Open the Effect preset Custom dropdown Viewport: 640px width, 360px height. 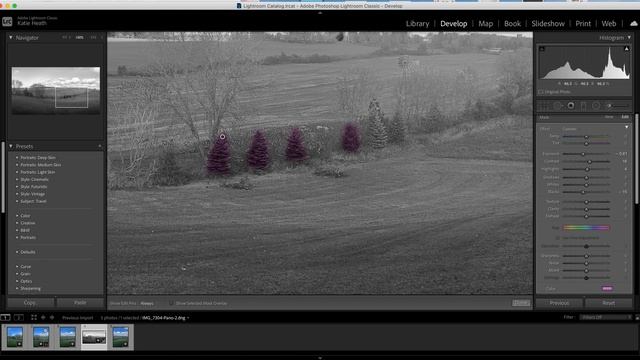point(569,129)
